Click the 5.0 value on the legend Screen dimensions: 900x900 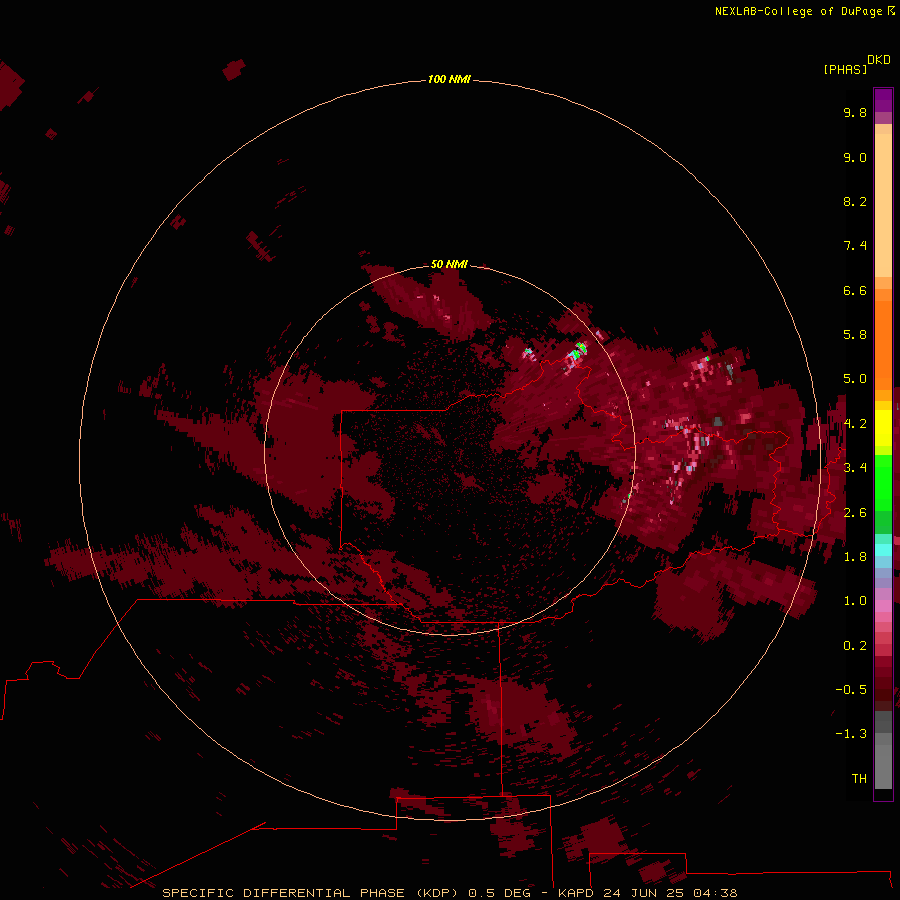coord(855,379)
